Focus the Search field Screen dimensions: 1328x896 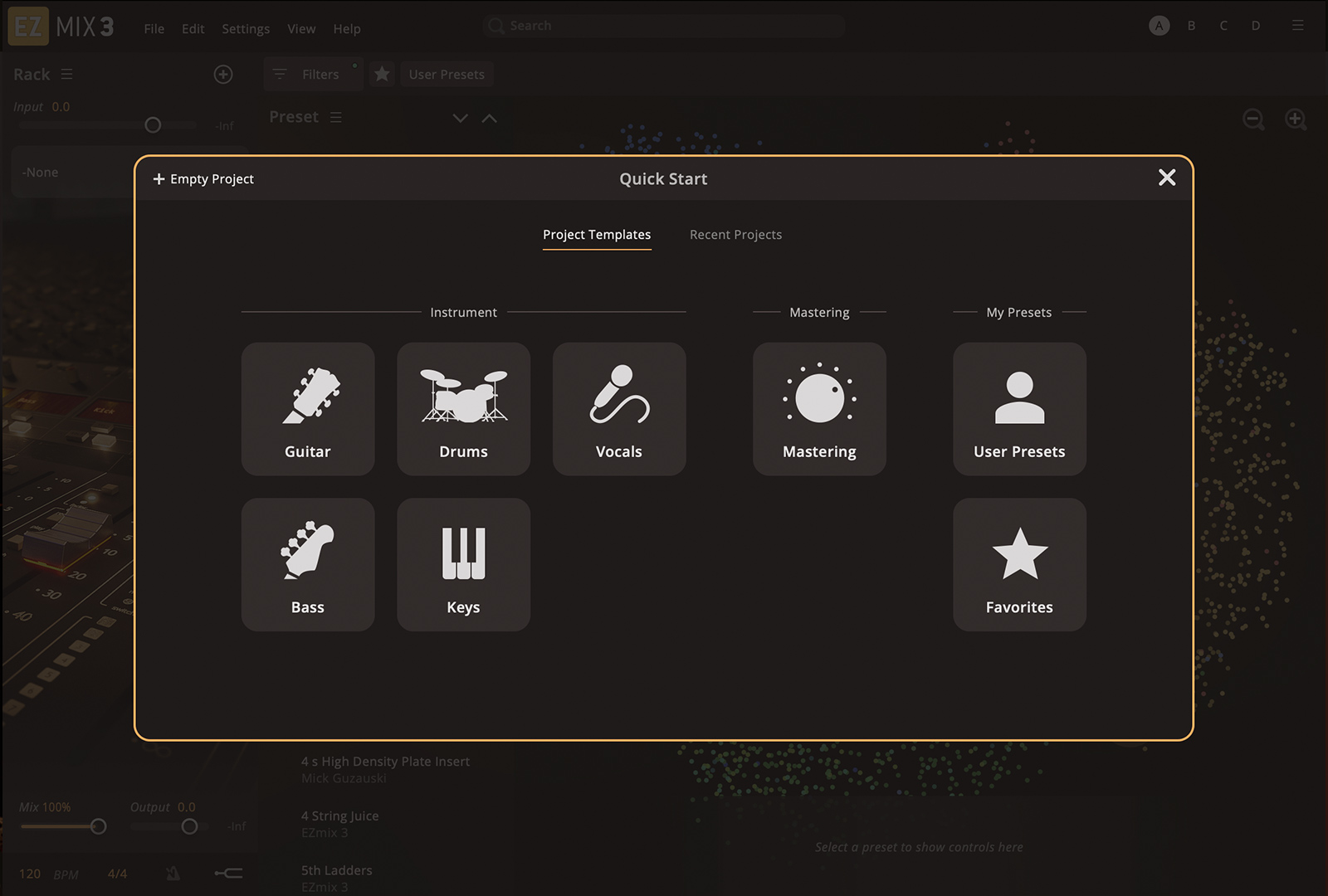pos(663,26)
